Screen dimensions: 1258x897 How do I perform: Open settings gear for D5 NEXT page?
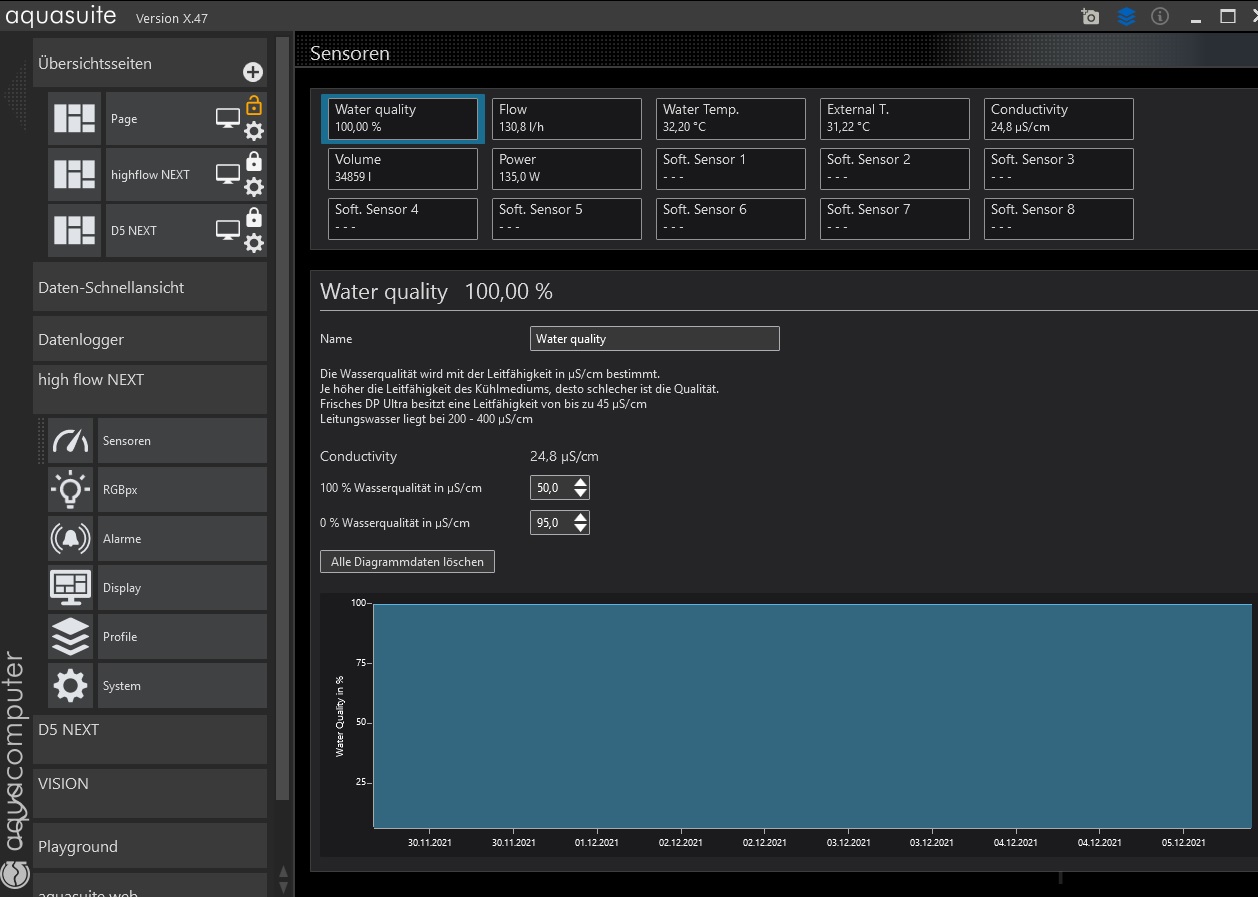pyautogui.click(x=254, y=243)
